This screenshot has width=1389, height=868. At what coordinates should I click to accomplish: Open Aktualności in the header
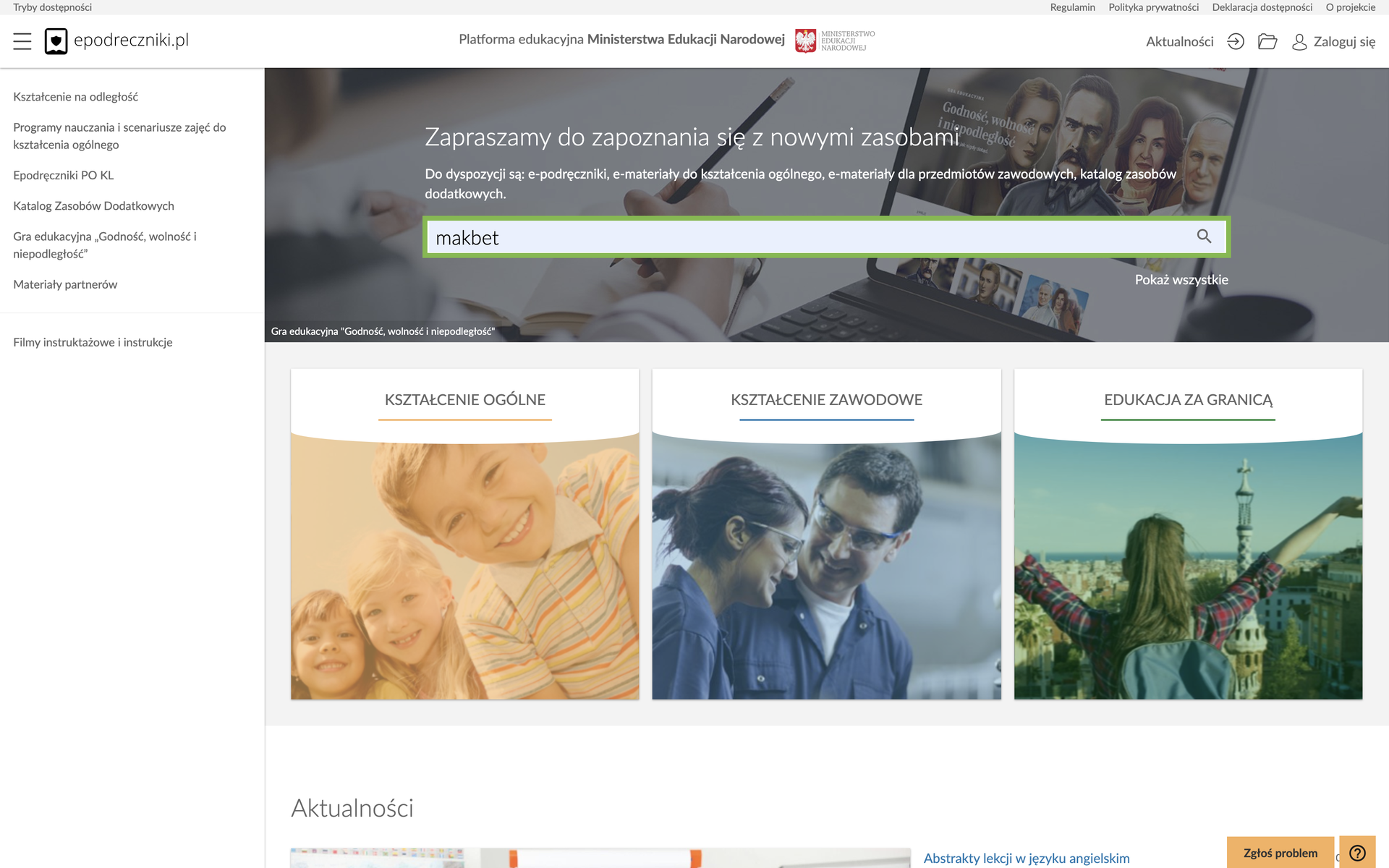tap(1179, 42)
